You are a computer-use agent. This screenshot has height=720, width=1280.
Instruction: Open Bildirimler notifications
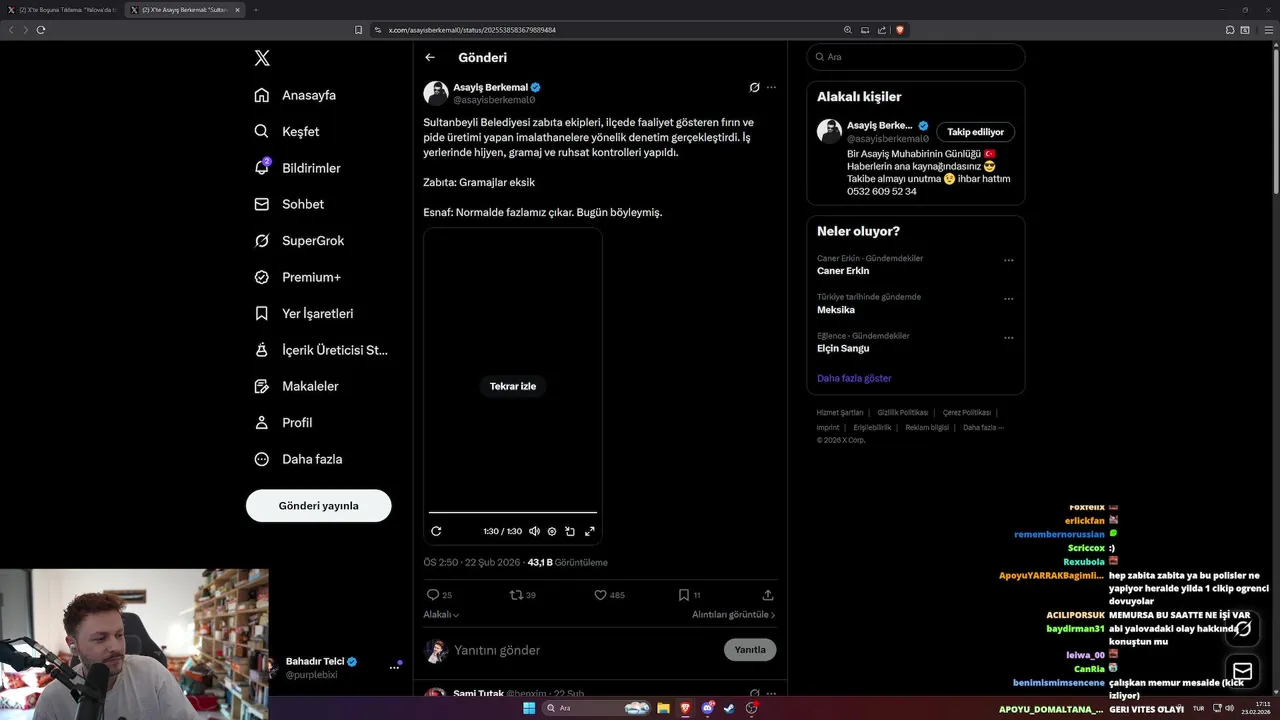297,168
